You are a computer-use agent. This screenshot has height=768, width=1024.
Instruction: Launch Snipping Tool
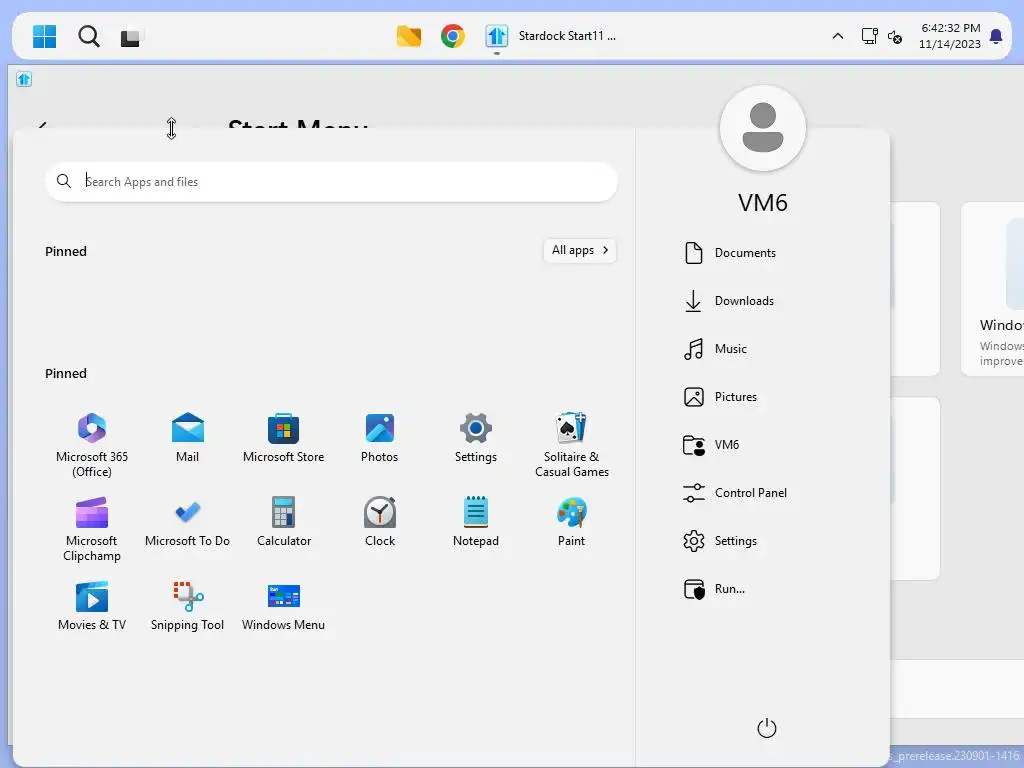[187, 606]
